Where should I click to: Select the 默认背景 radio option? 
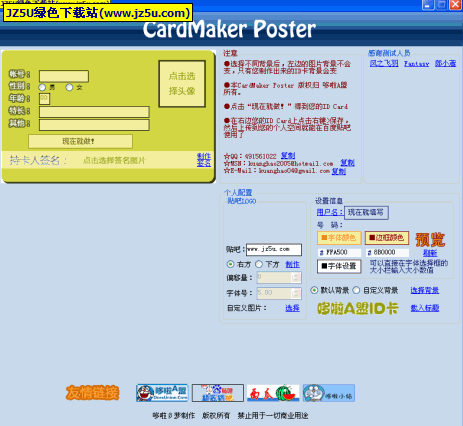coord(314,290)
